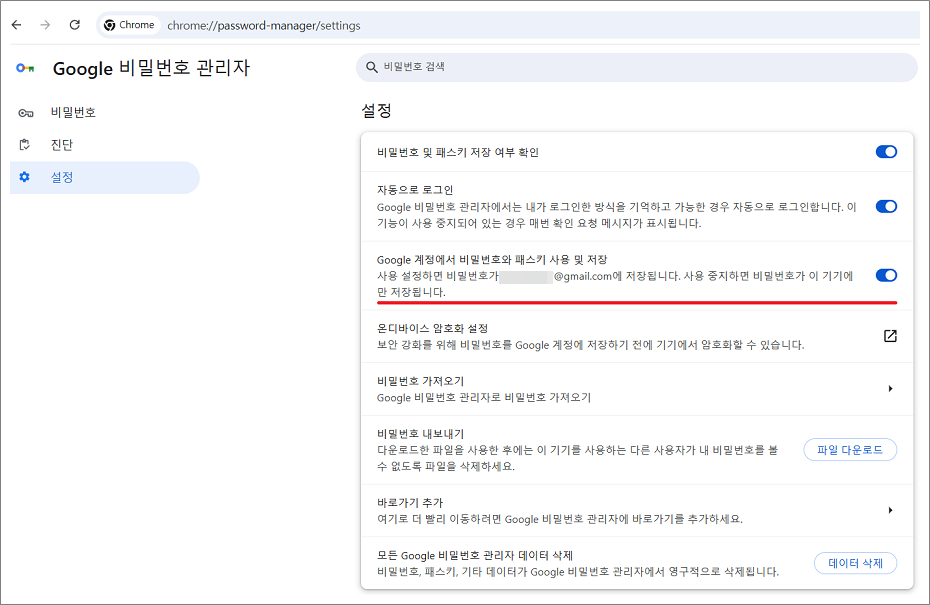Viewport: 930px width, 605px height.
Task: Click the 자동으로 로그인 heading text
Action: click(415, 190)
